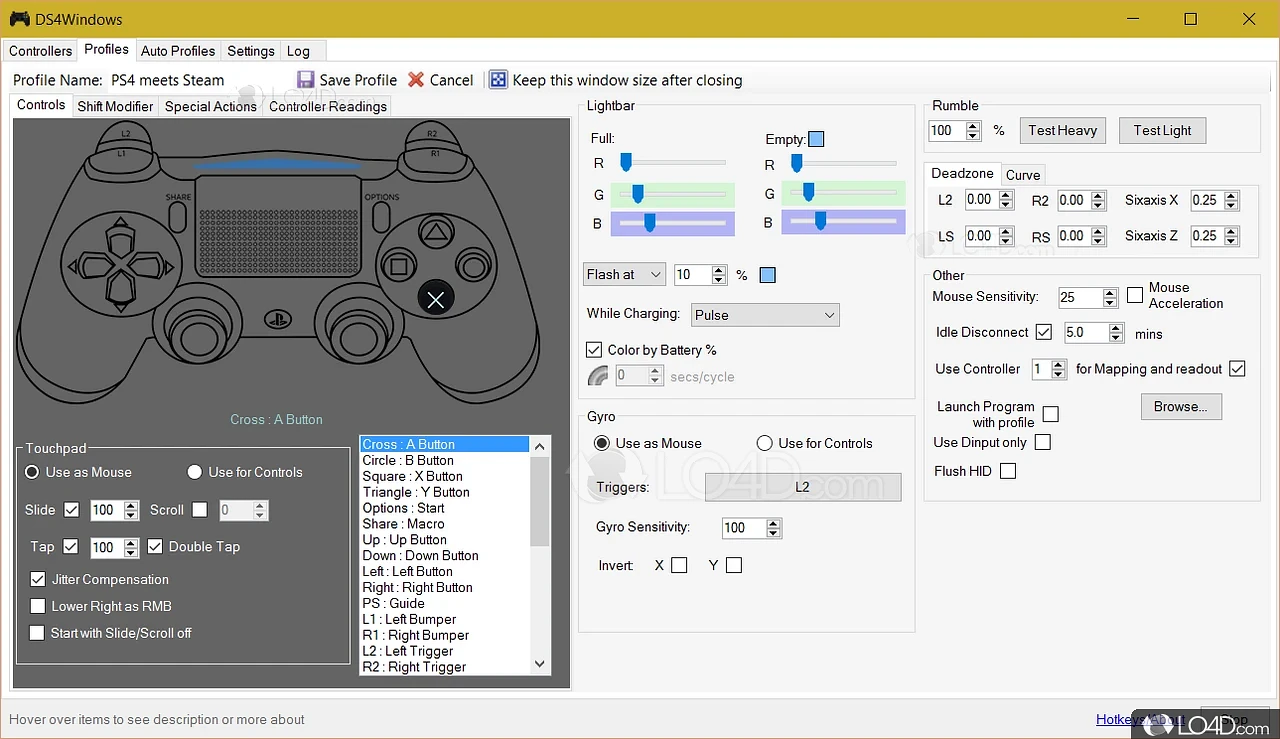Click the R2 trigger on controller image
1280x739 pixels.
point(430,133)
